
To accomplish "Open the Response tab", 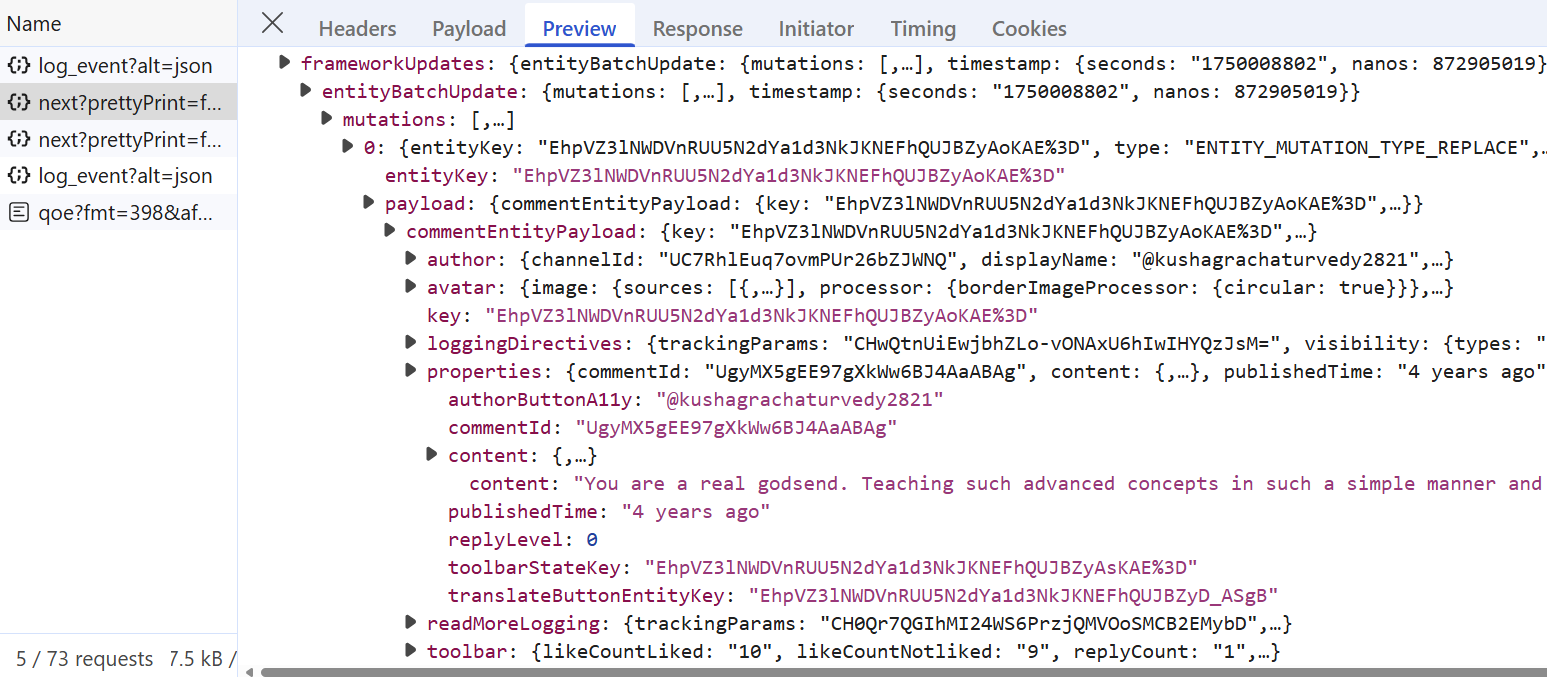I will click(x=697, y=29).
